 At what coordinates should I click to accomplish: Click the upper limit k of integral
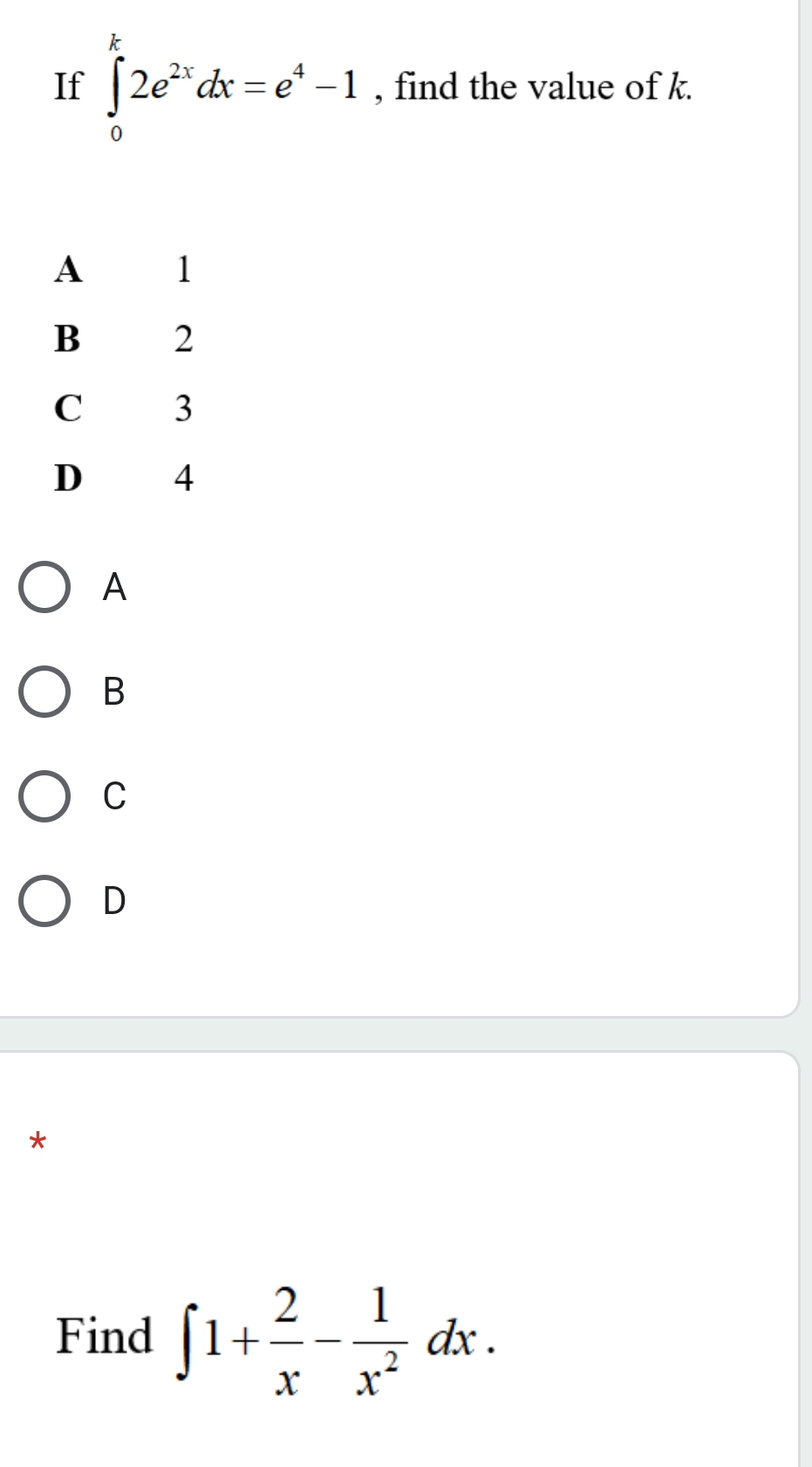115,41
